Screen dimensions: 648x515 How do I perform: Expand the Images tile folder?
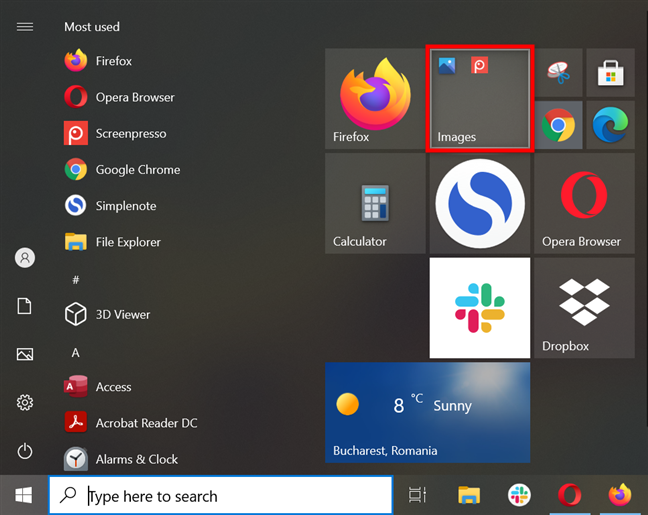pos(479,98)
